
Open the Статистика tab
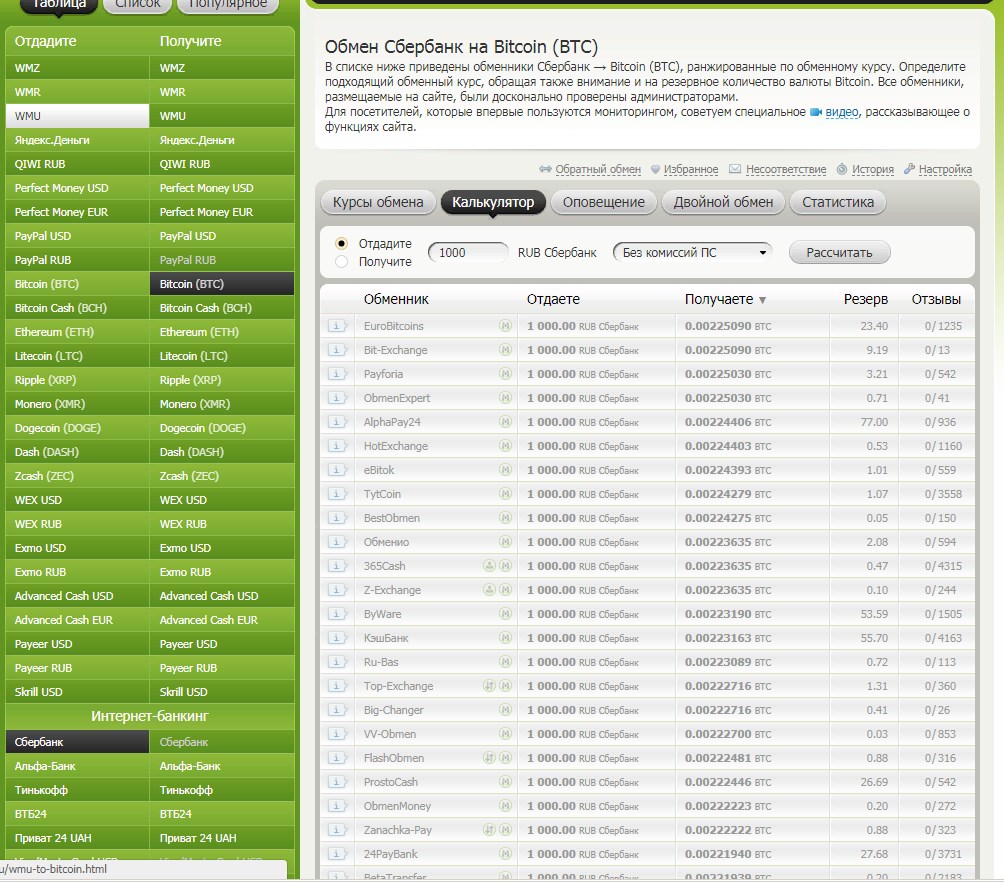(838, 202)
